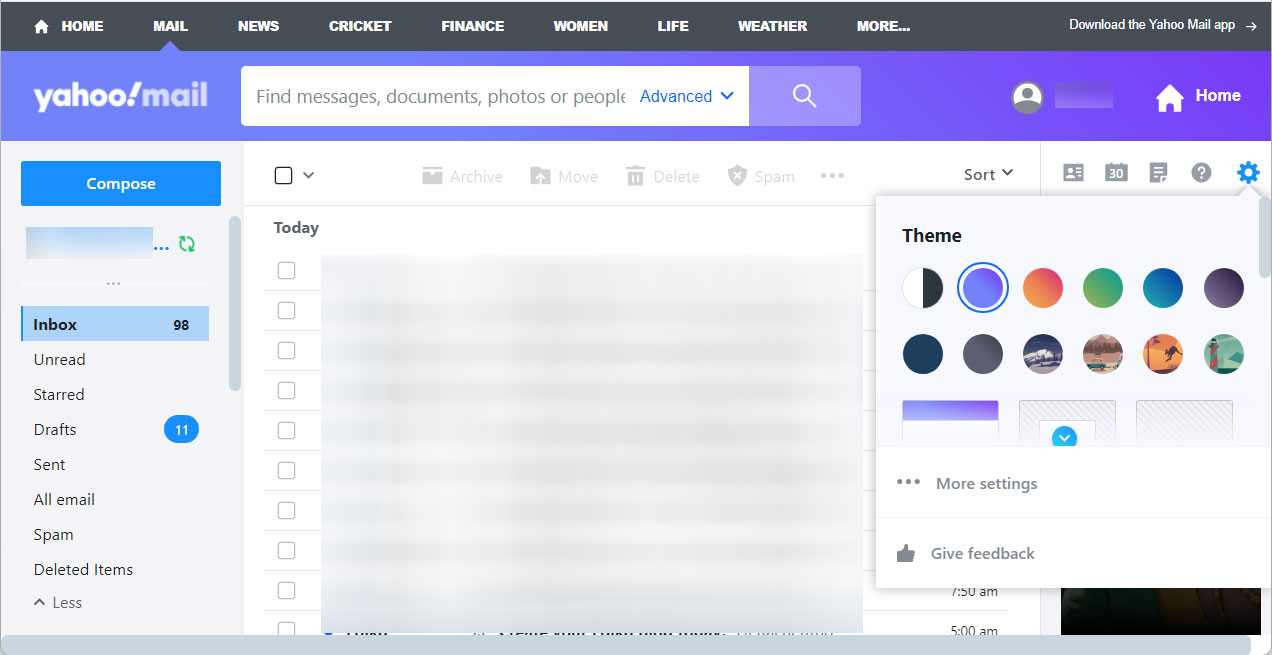The height and width of the screenshot is (655, 1272).
Task: Check the first email's checkbox
Action: point(287,270)
